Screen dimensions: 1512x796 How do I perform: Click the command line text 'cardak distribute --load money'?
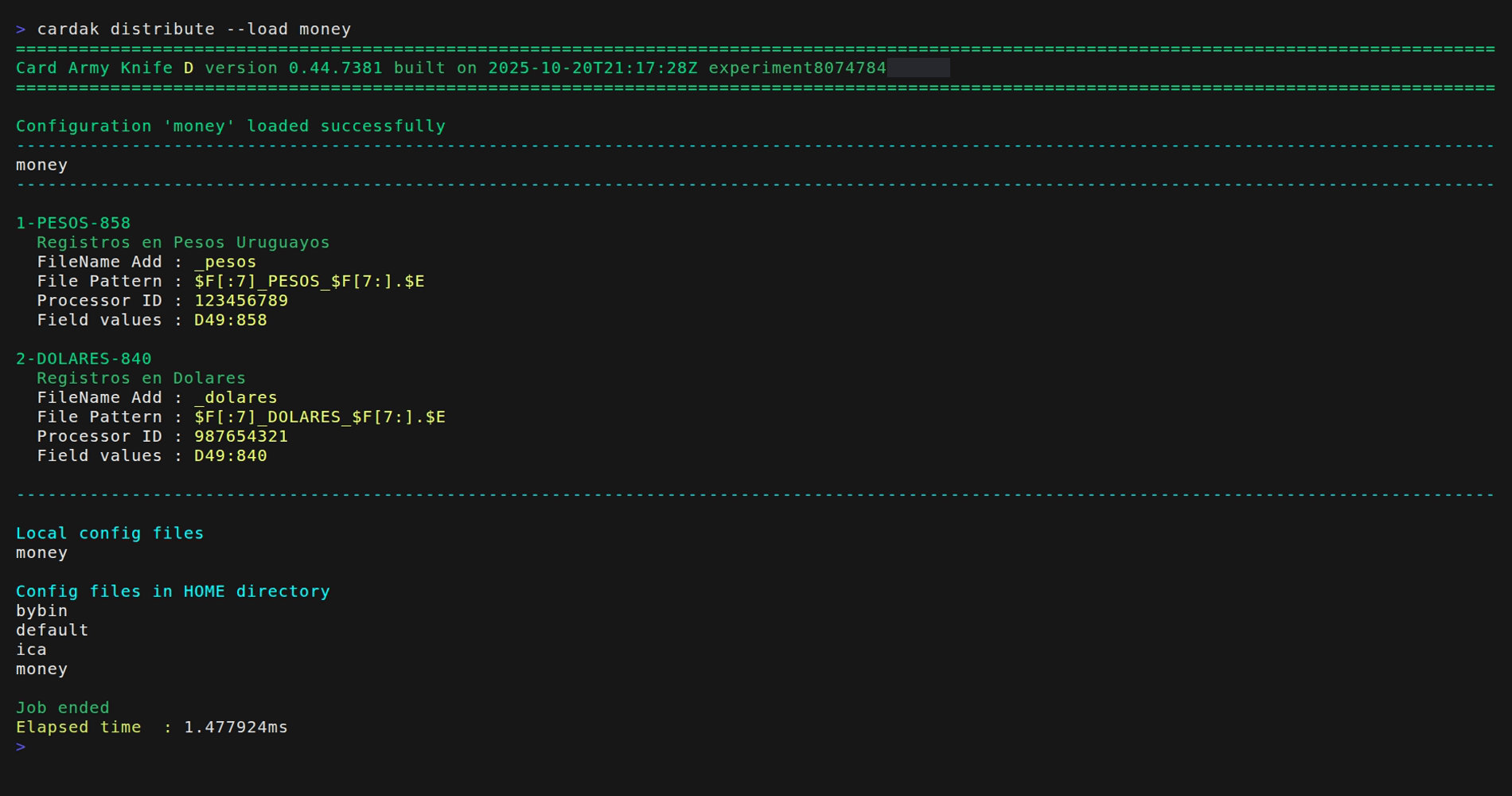193,29
